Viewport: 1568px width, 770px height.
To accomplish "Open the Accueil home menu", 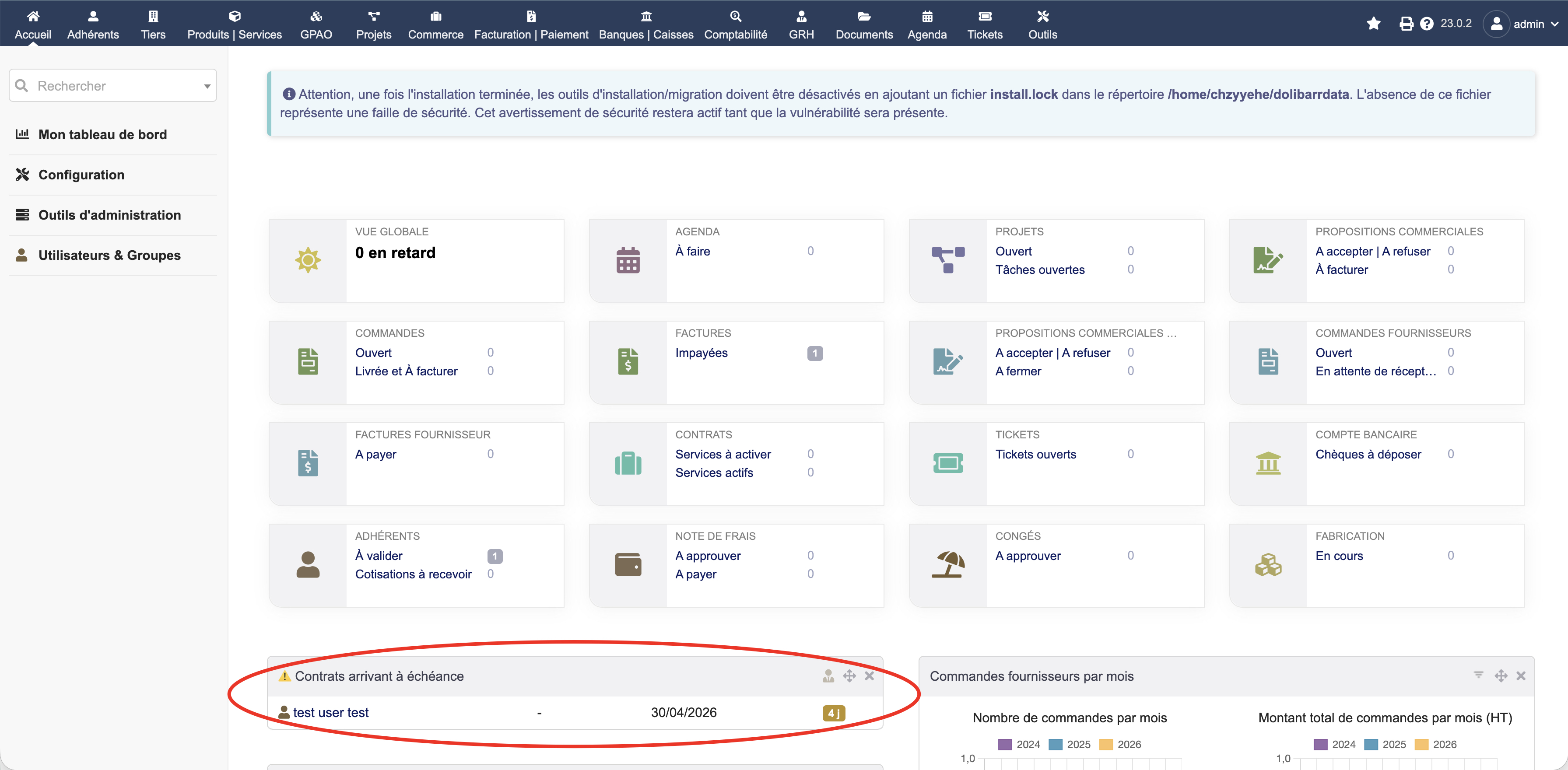I will click(33, 24).
